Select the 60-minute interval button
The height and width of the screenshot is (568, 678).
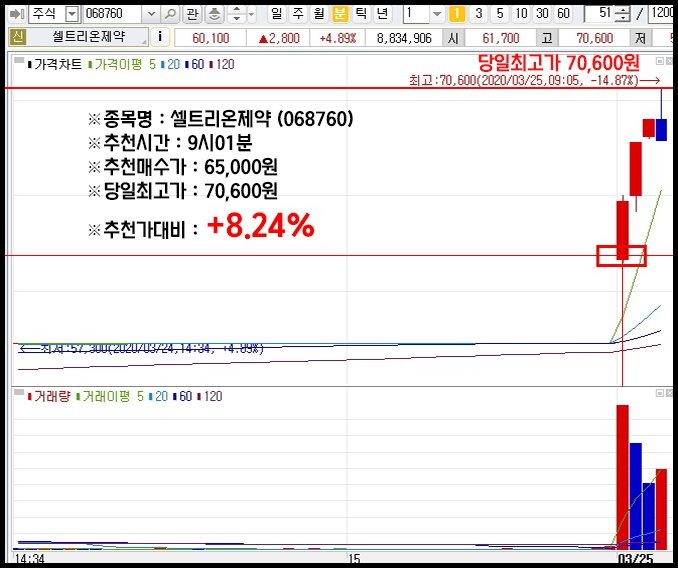click(x=563, y=14)
